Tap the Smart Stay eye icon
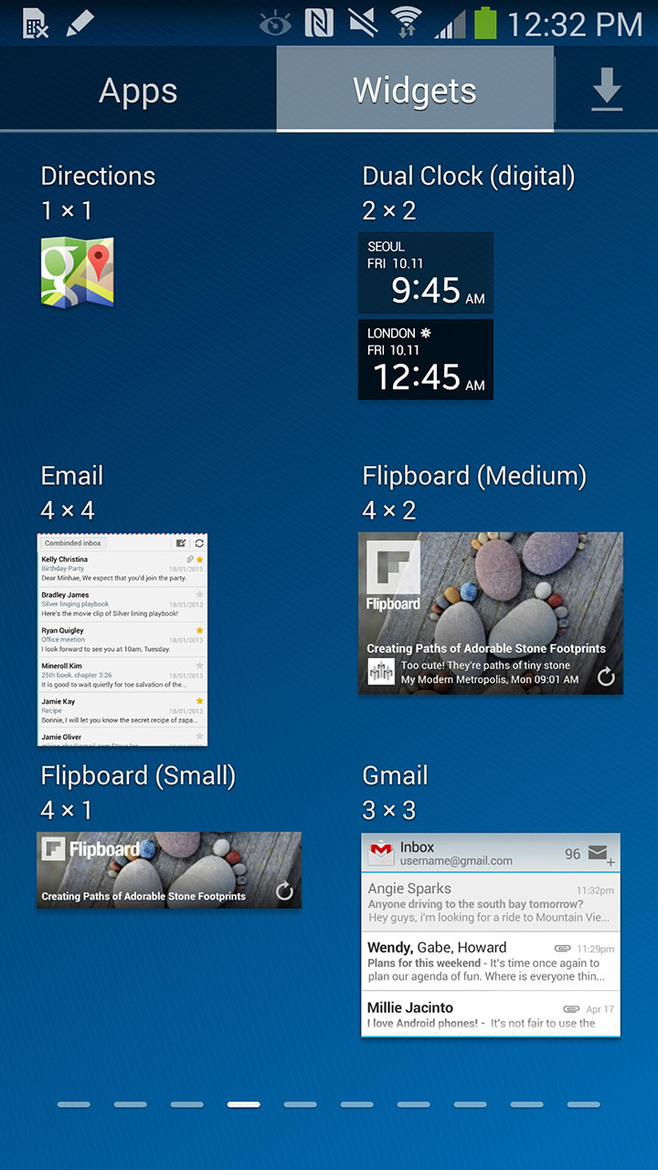The height and width of the screenshot is (1170, 658). point(275,25)
